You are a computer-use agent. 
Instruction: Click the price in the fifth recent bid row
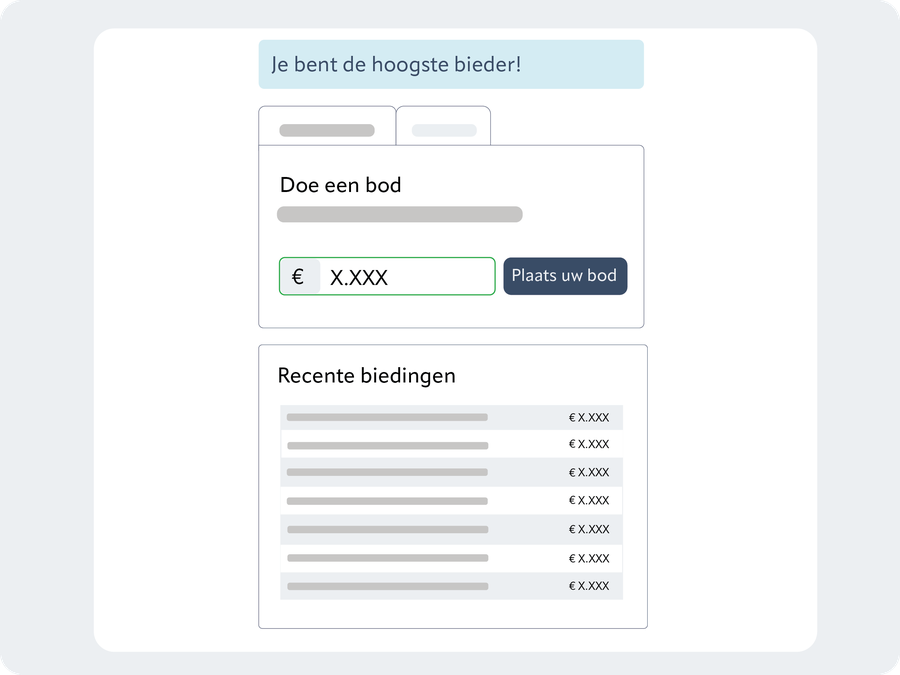589,529
